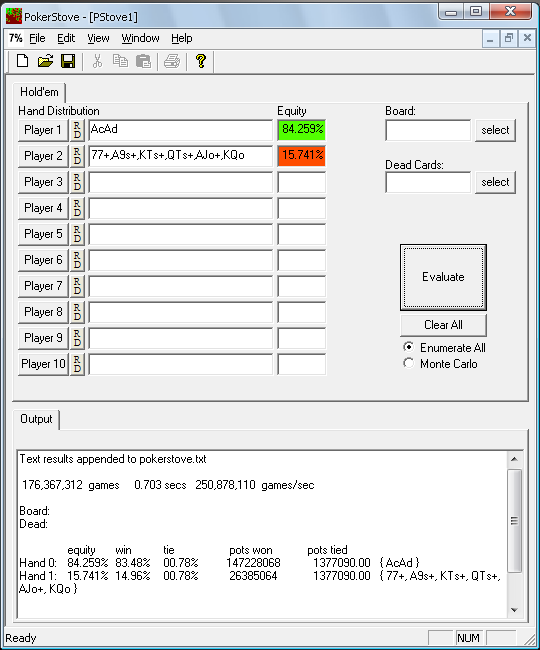Click the RD button for Player 1

click(x=77, y=130)
